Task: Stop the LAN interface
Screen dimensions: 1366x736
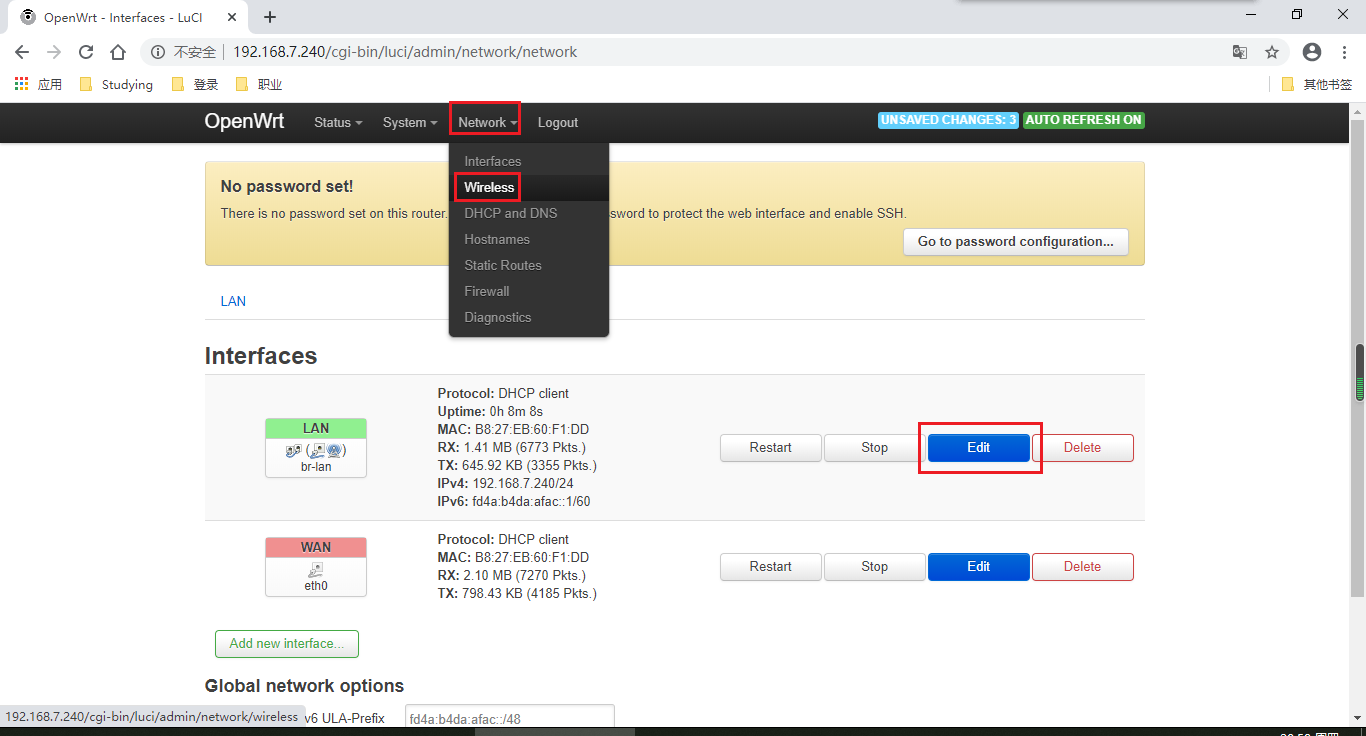Action: click(x=875, y=447)
